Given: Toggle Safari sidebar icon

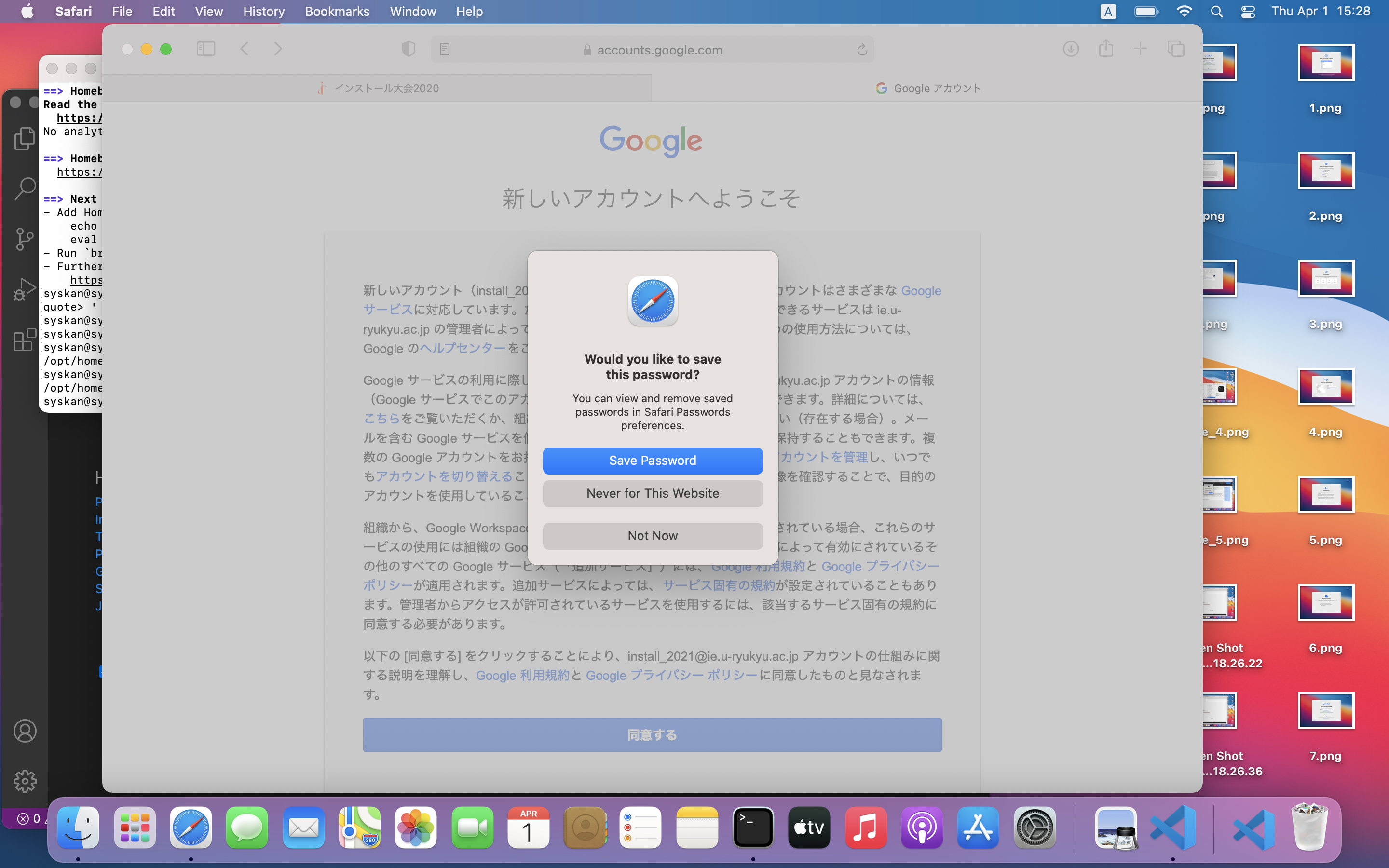Looking at the screenshot, I should coord(205,49).
